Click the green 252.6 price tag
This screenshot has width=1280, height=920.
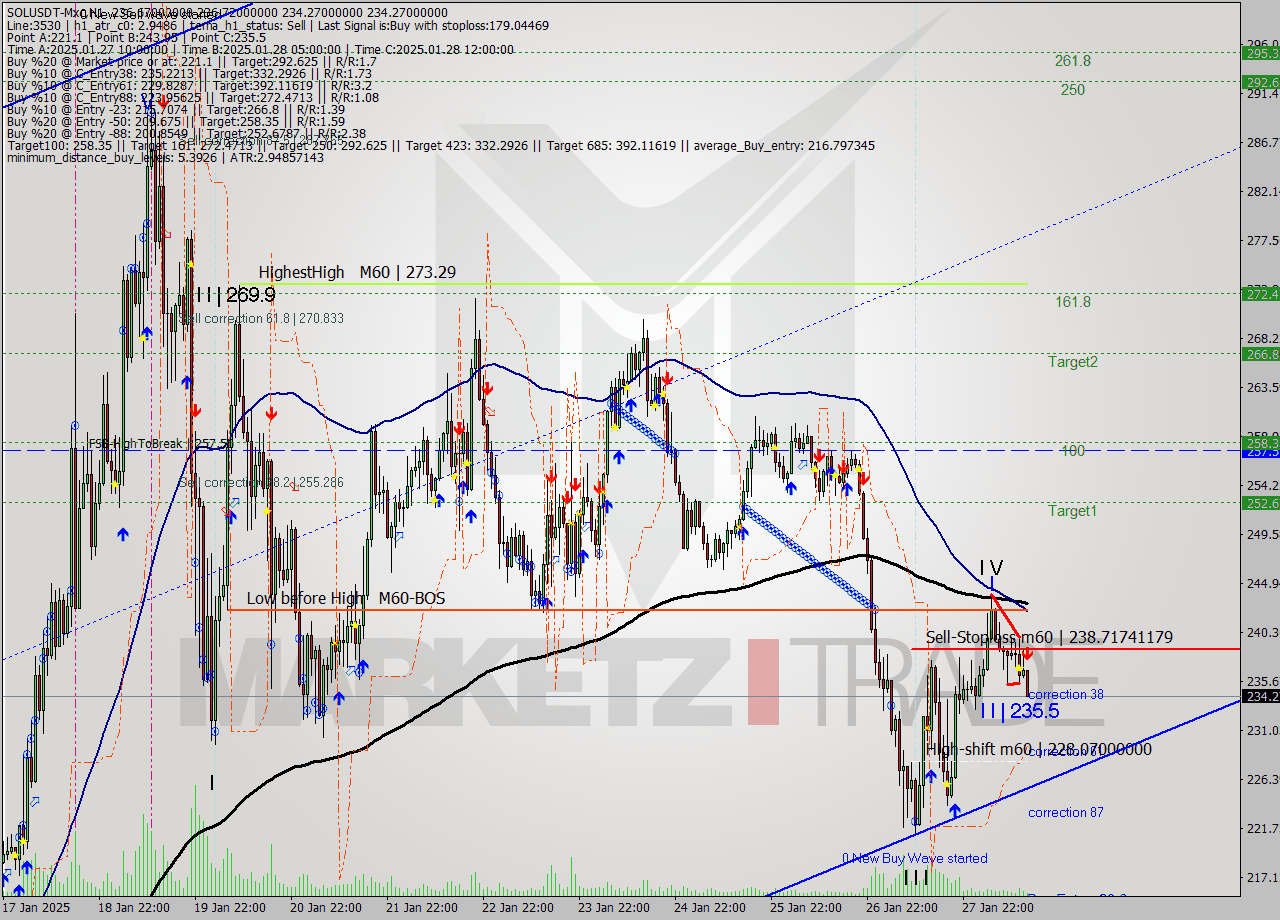[x=1260, y=503]
